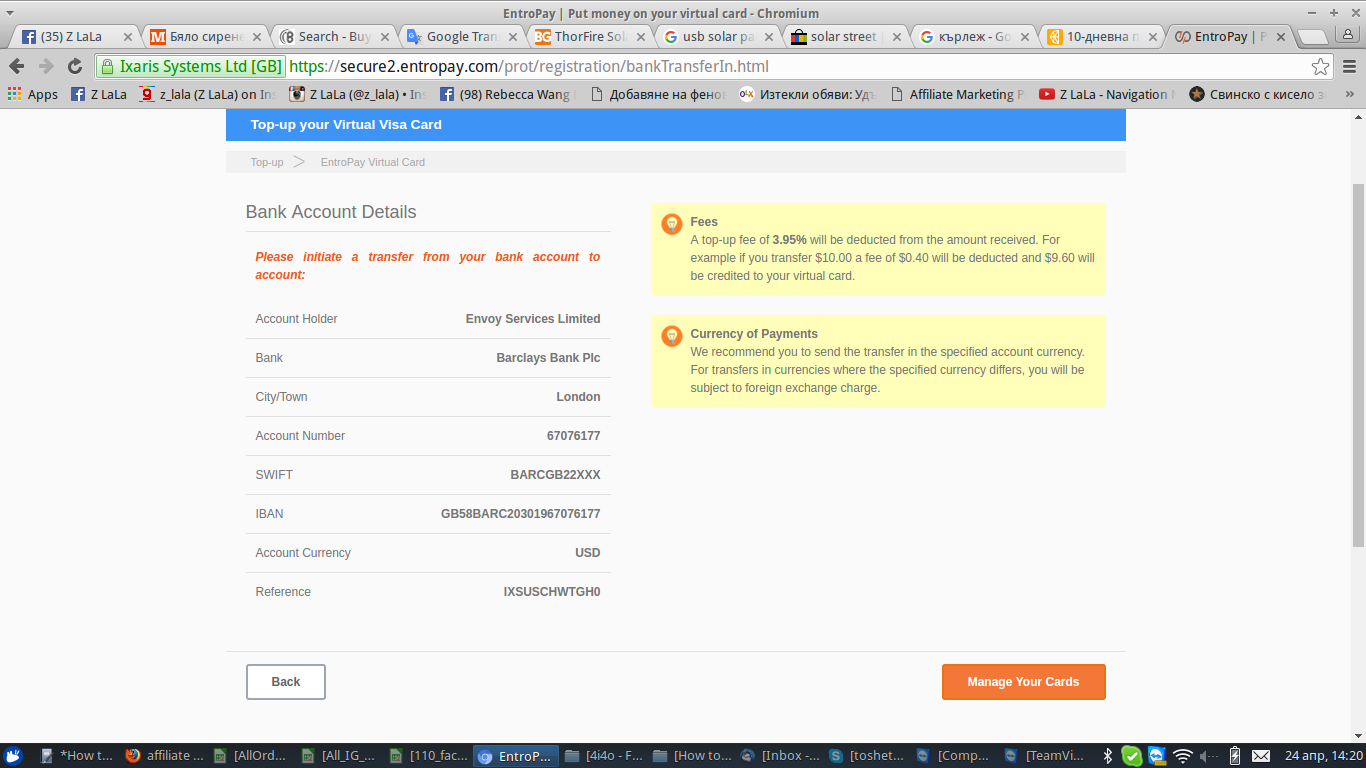Screen dimensions: 1366x768
Task: Switch to the [Inbox - Thunderbird taskbar window
Action: coord(782,756)
